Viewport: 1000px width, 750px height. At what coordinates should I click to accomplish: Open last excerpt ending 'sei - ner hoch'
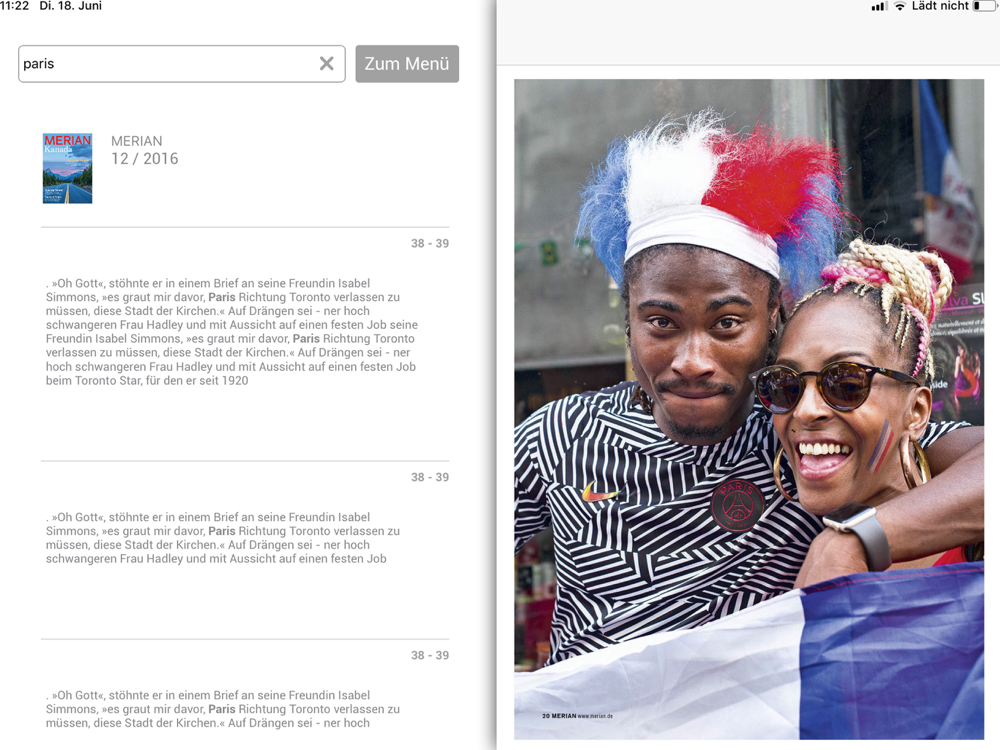(223, 709)
